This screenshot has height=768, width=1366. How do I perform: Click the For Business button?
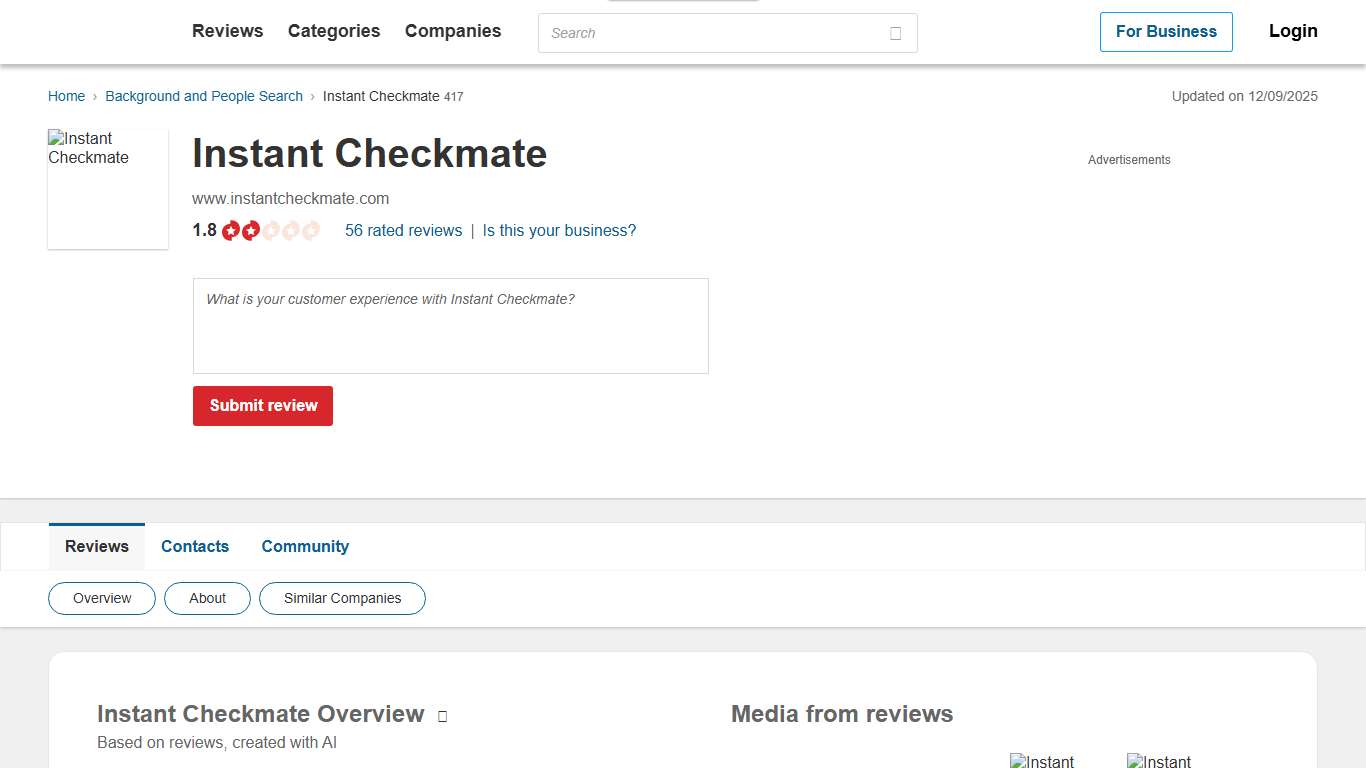coord(1166,32)
